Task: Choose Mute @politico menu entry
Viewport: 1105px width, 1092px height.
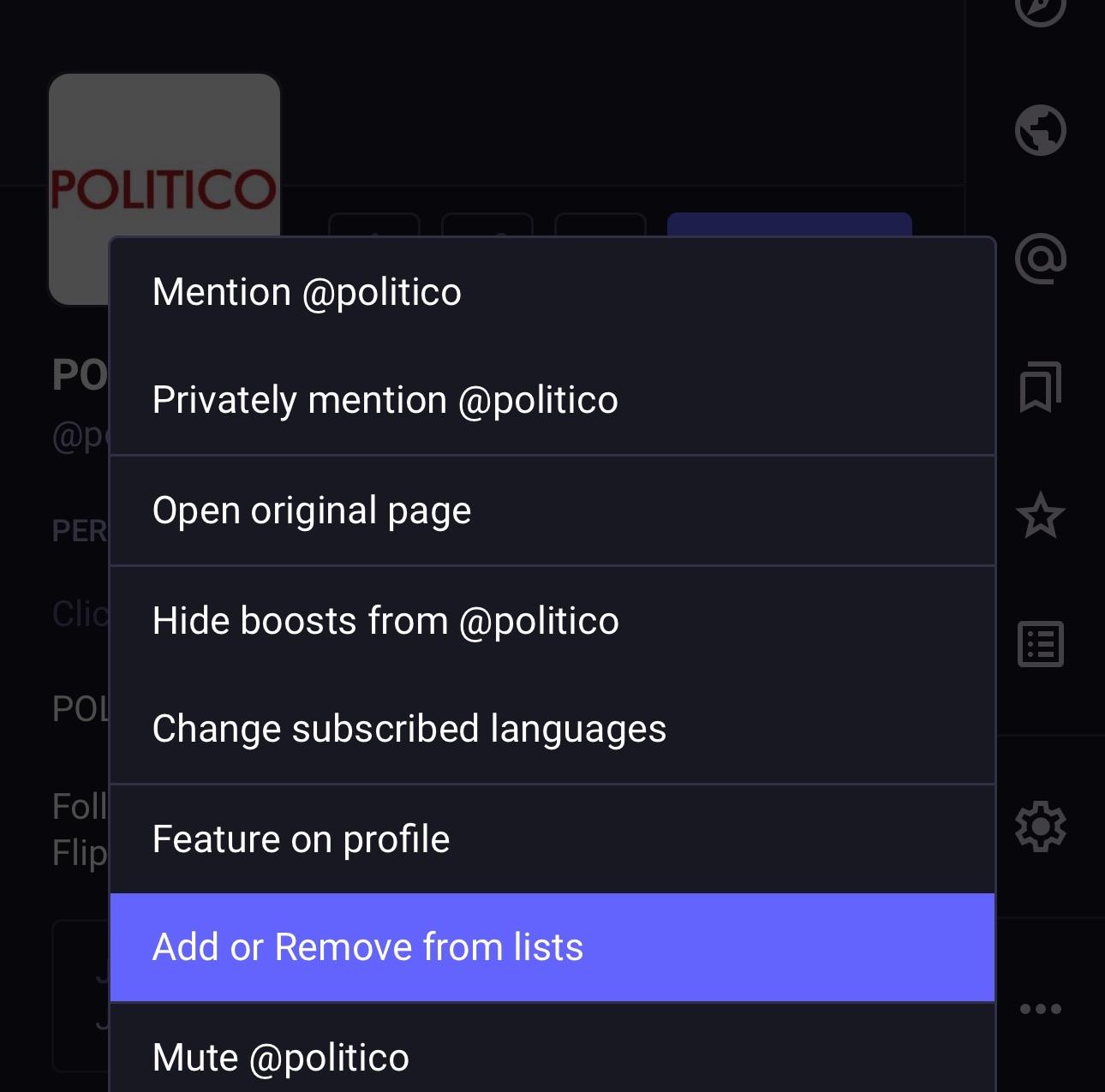Action: point(552,1058)
